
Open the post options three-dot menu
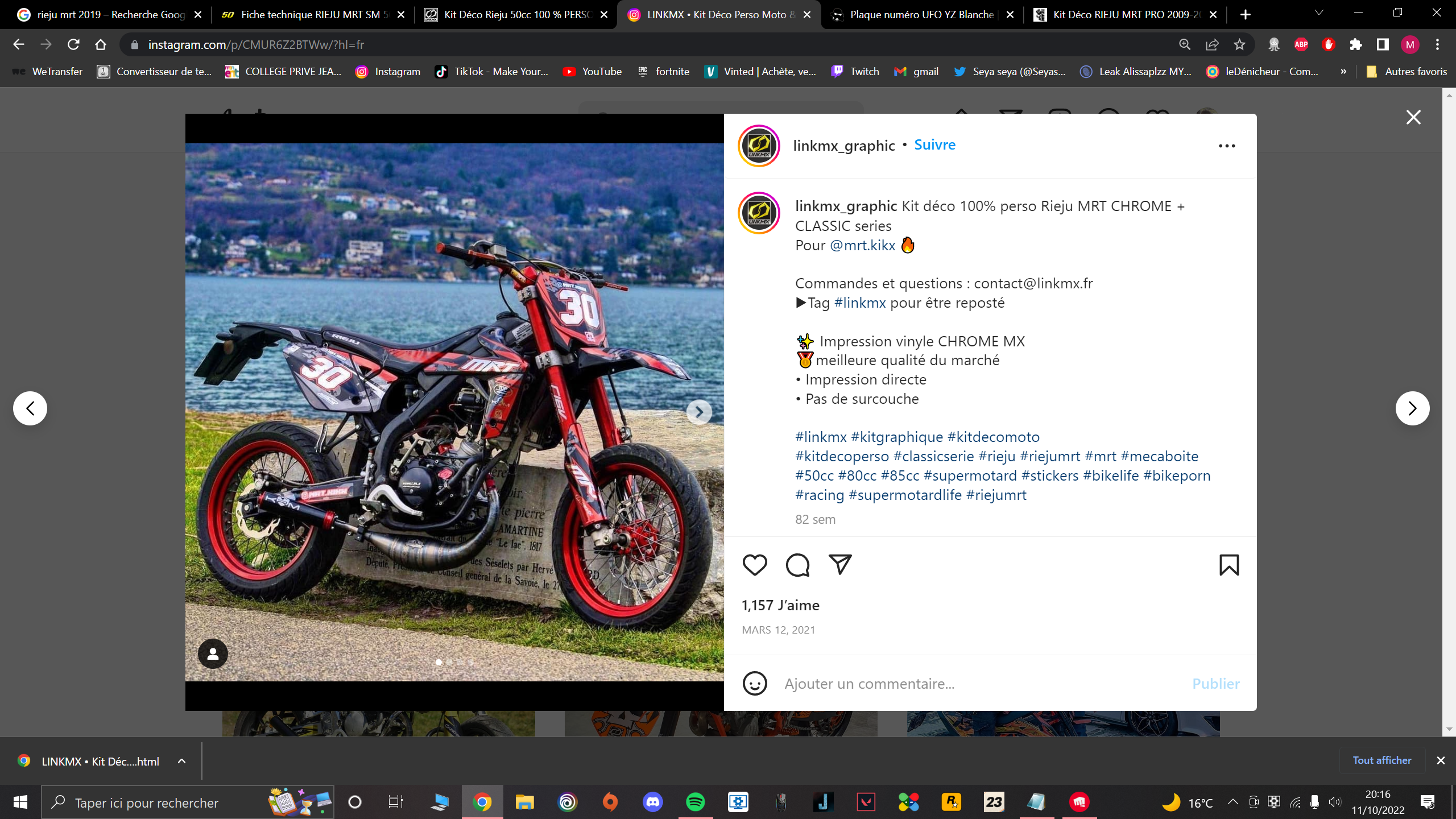click(1227, 146)
